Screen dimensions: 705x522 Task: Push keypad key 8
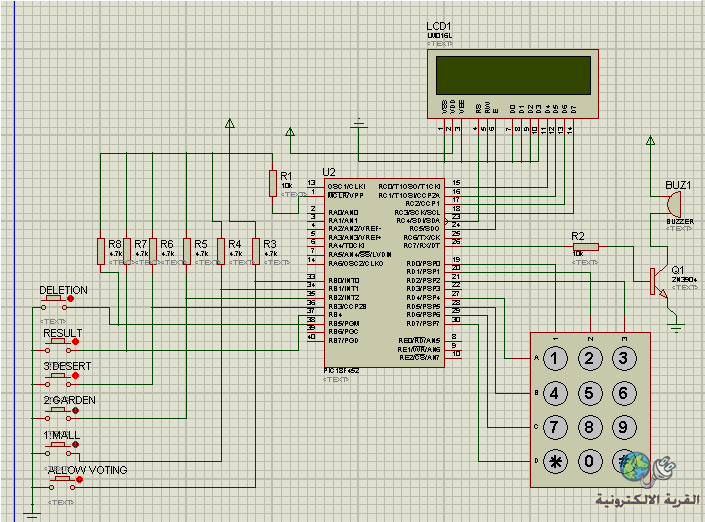(589, 427)
